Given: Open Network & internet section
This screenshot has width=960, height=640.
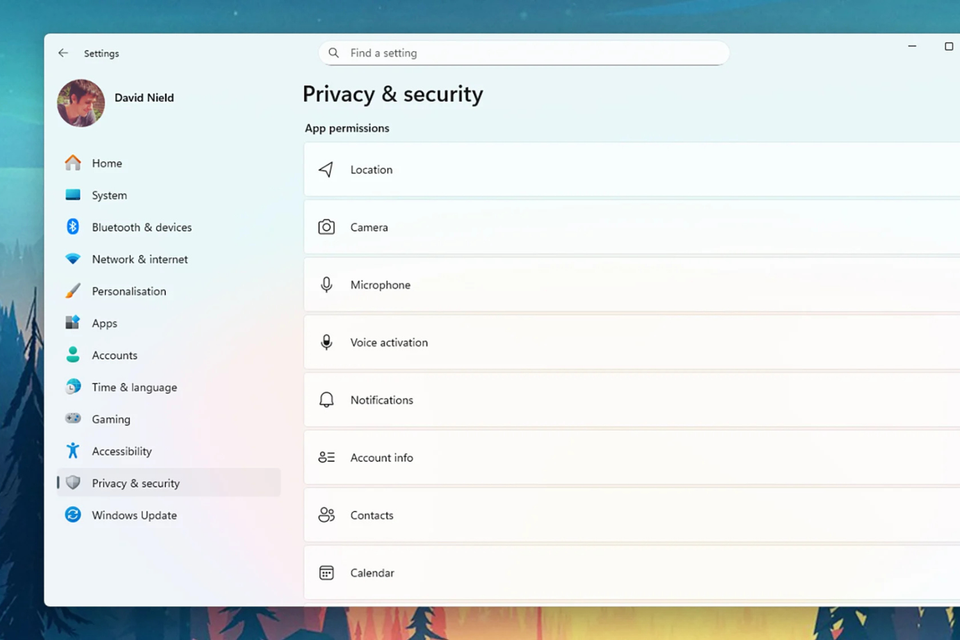Looking at the screenshot, I should pyautogui.click(x=139, y=259).
